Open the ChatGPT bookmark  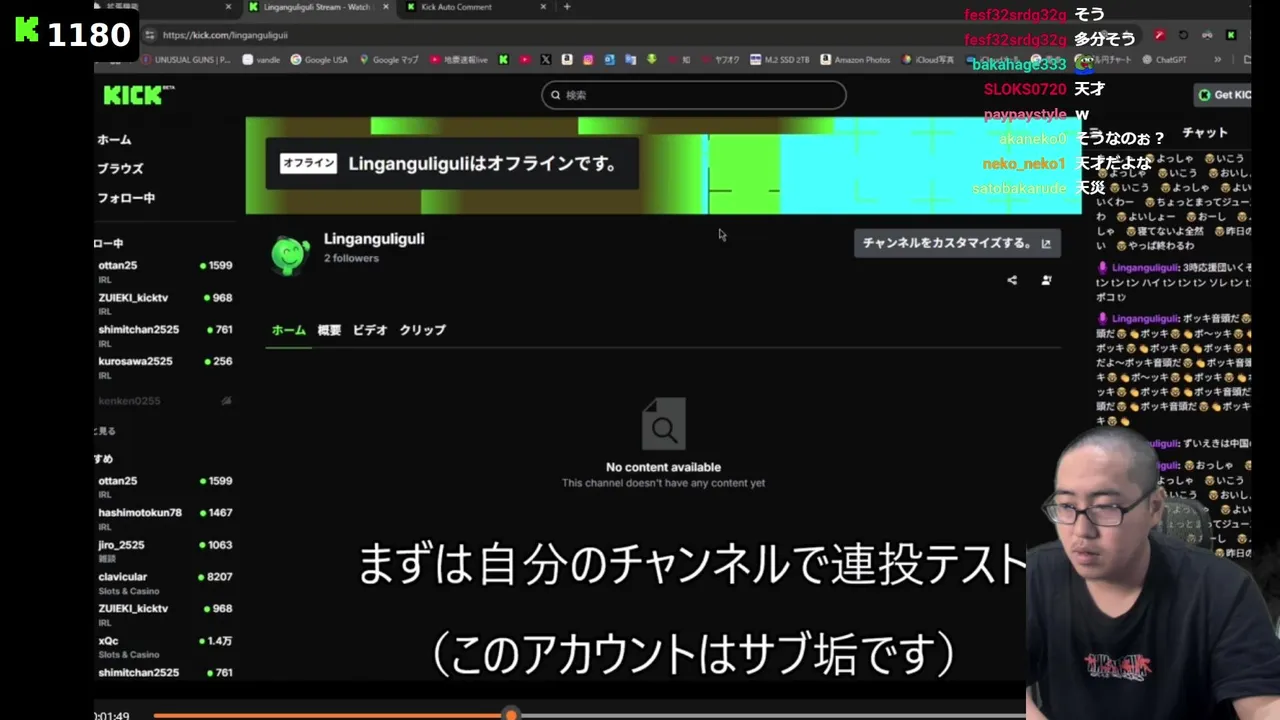pyautogui.click(x=1163, y=60)
